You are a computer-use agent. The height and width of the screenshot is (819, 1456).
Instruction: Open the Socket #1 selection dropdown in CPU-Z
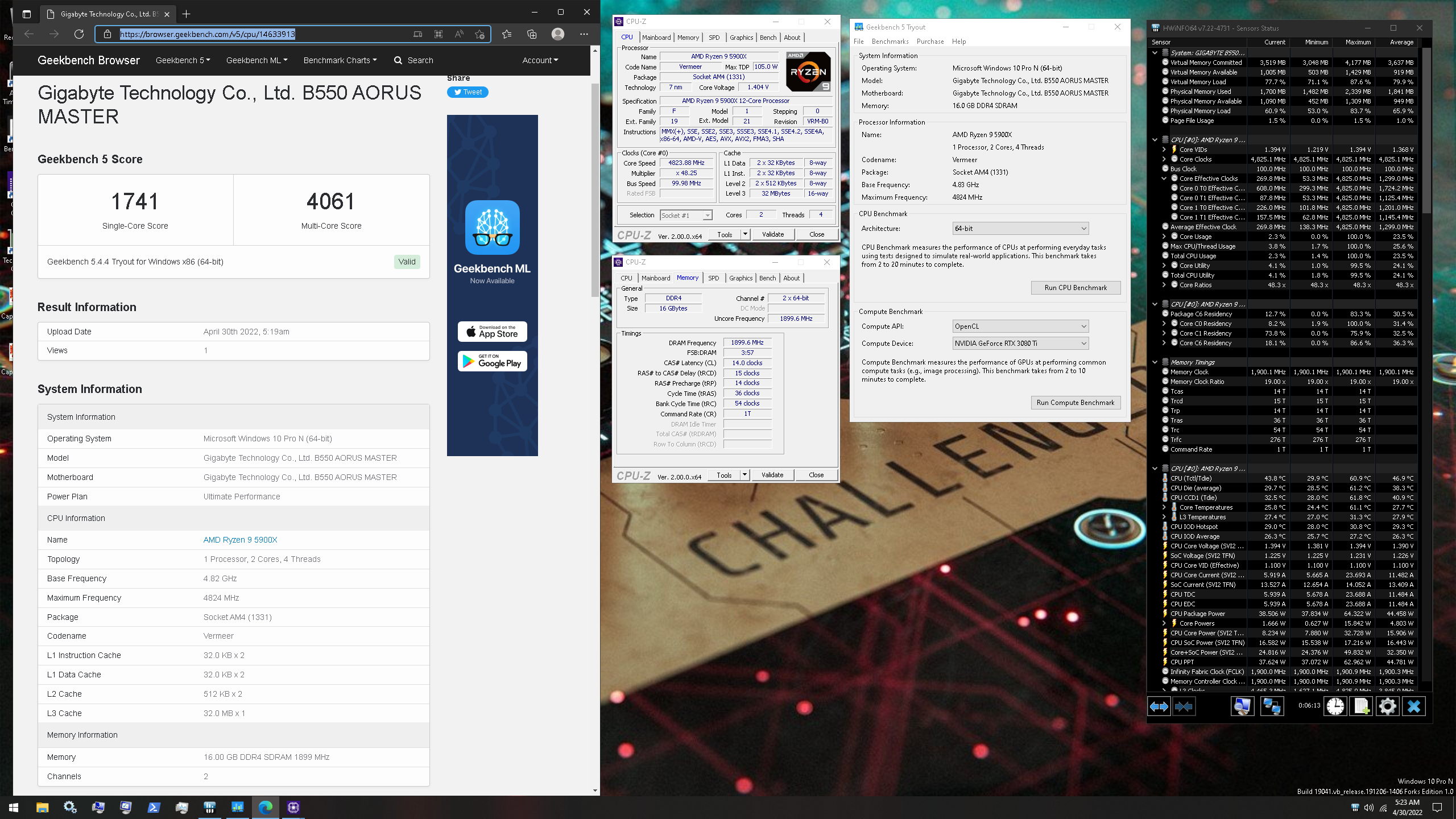[x=686, y=216]
